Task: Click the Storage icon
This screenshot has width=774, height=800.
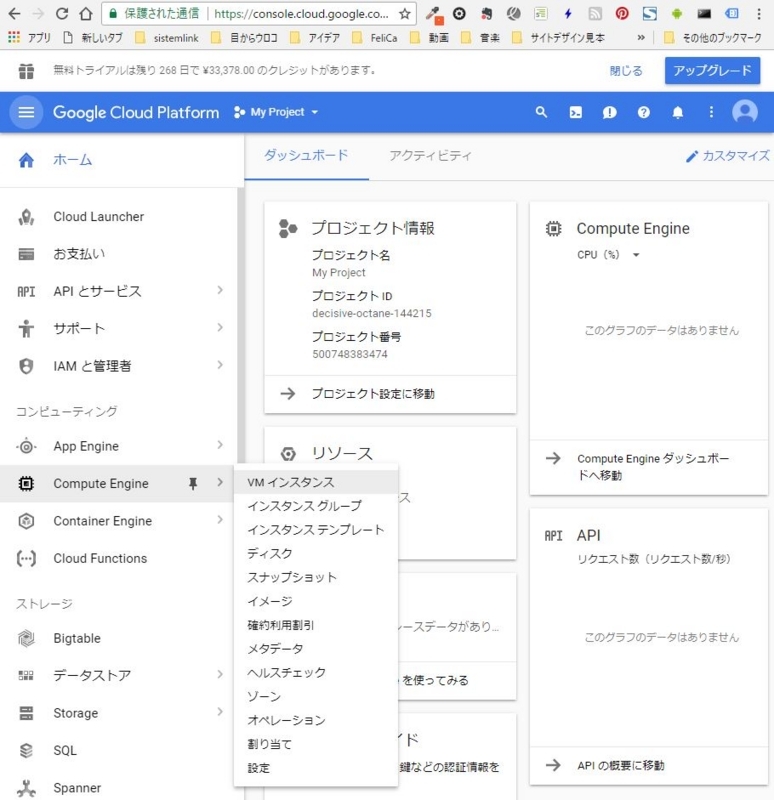Action: (26, 713)
